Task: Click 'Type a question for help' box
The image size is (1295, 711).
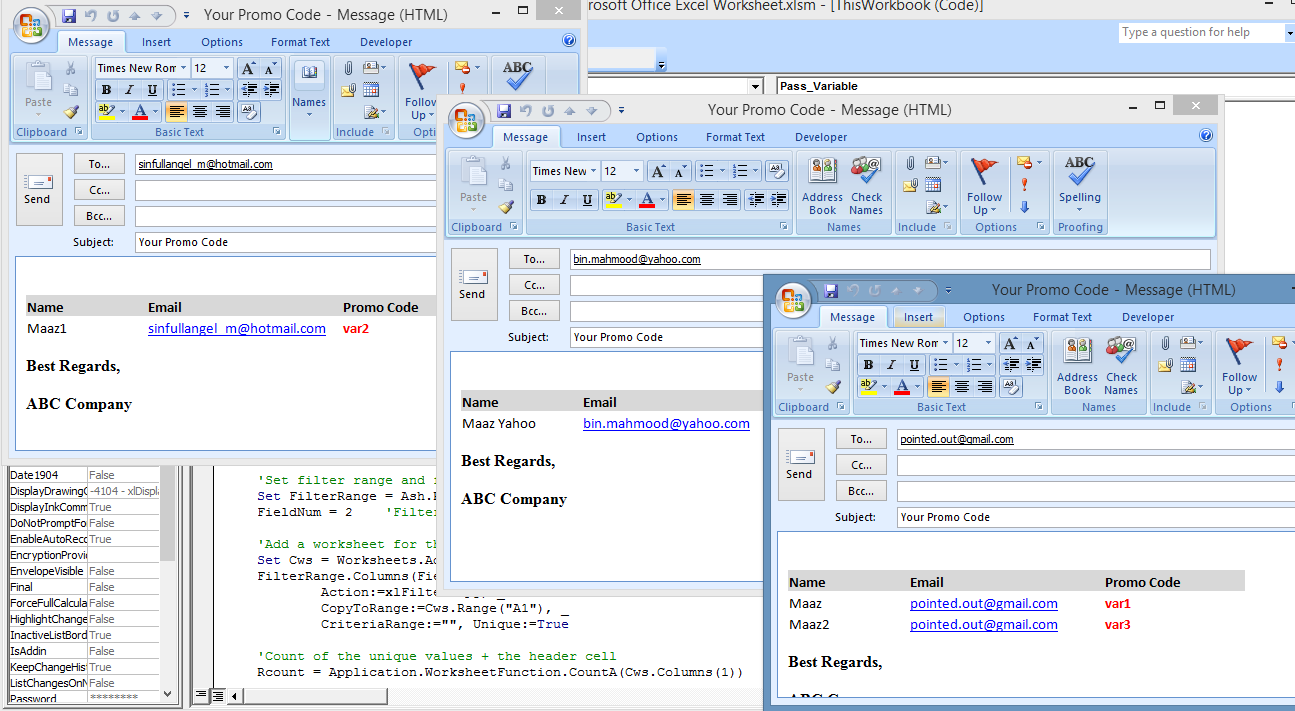Action: 1201,32
